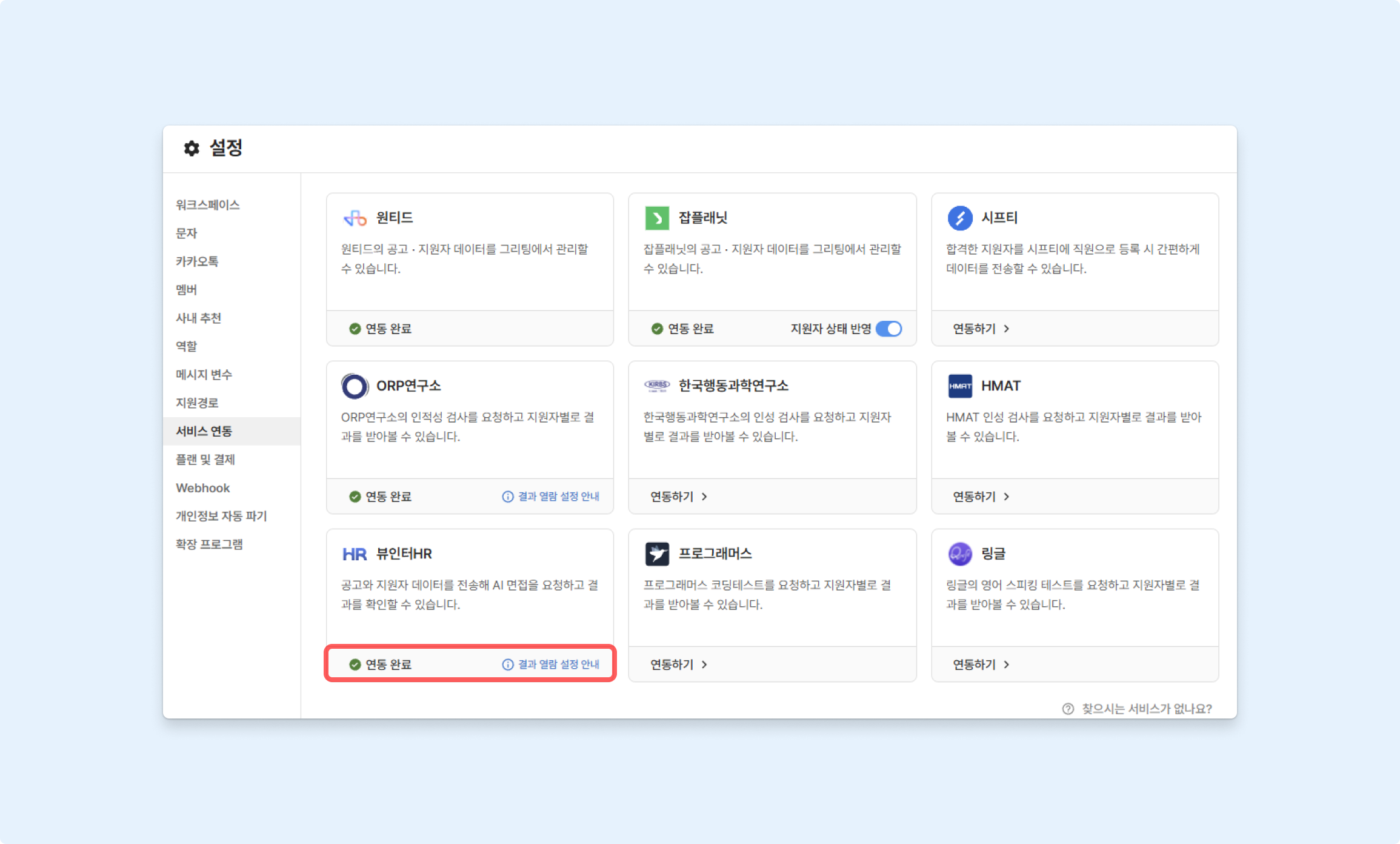Click the 시프티 blue lightning icon
Viewport: 1400px width, 844px height.
[960, 218]
